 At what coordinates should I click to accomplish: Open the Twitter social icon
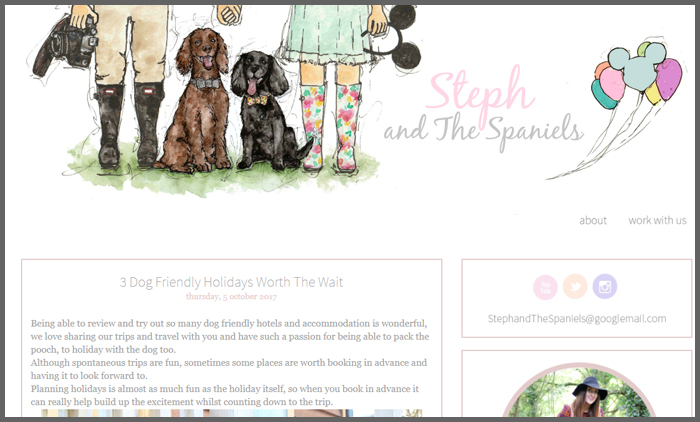pyautogui.click(x=575, y=287)
